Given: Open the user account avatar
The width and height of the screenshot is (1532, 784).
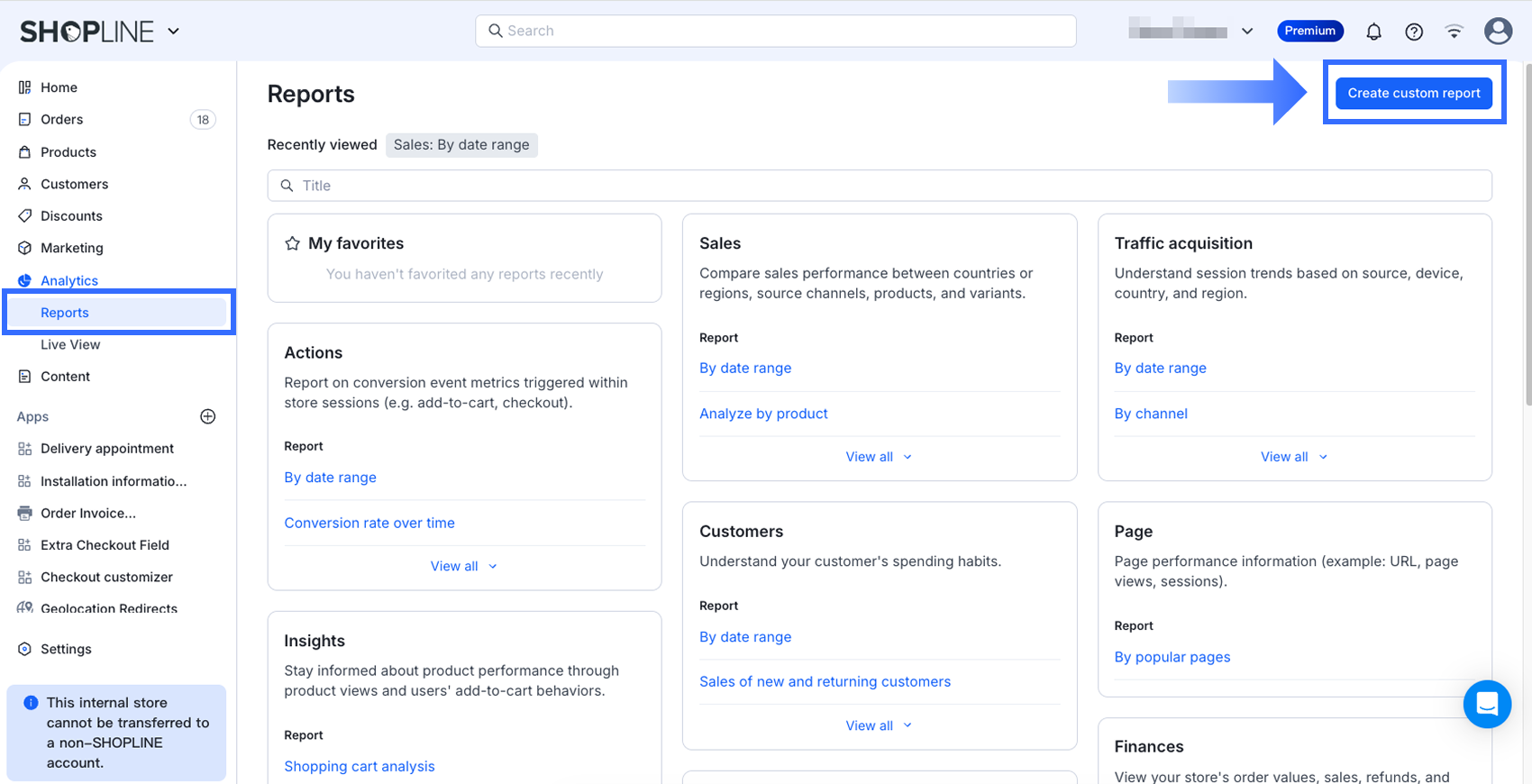Looking at the screenshot, I should coord(1498,32).
